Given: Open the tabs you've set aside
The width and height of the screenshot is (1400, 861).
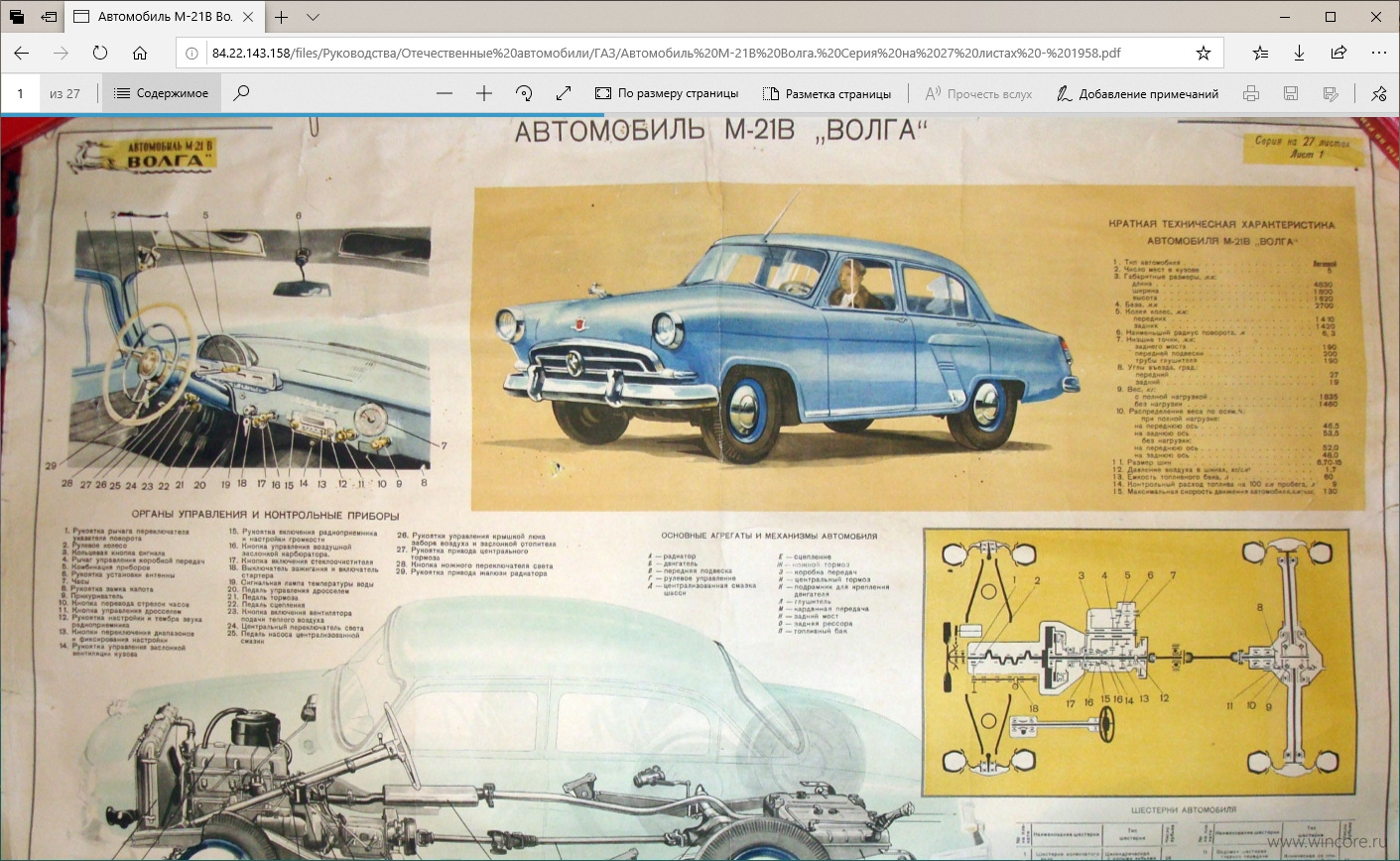Looking at the screenshot, I should point(17,17).
